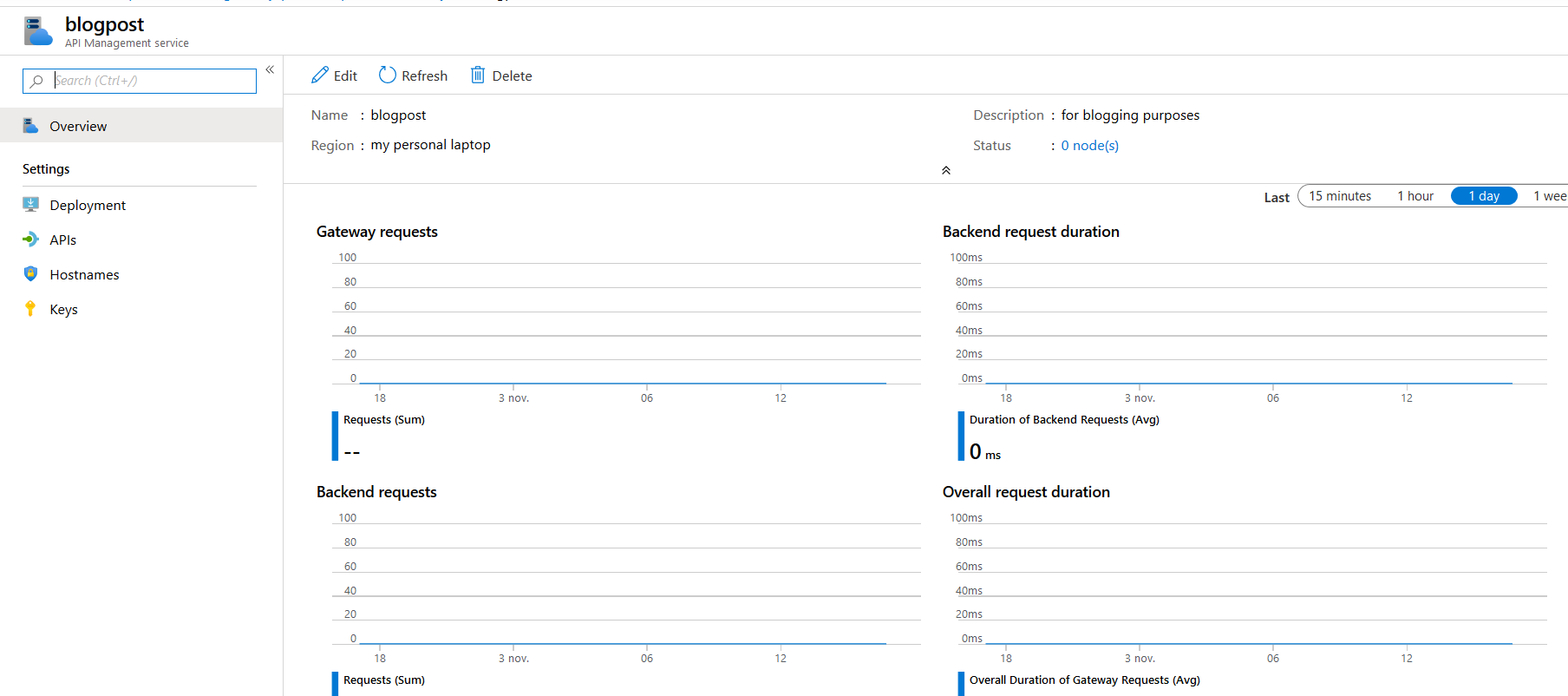Open the Overview menu item
The width and height of the screenshot is (1568, 696).
point(78,126)
